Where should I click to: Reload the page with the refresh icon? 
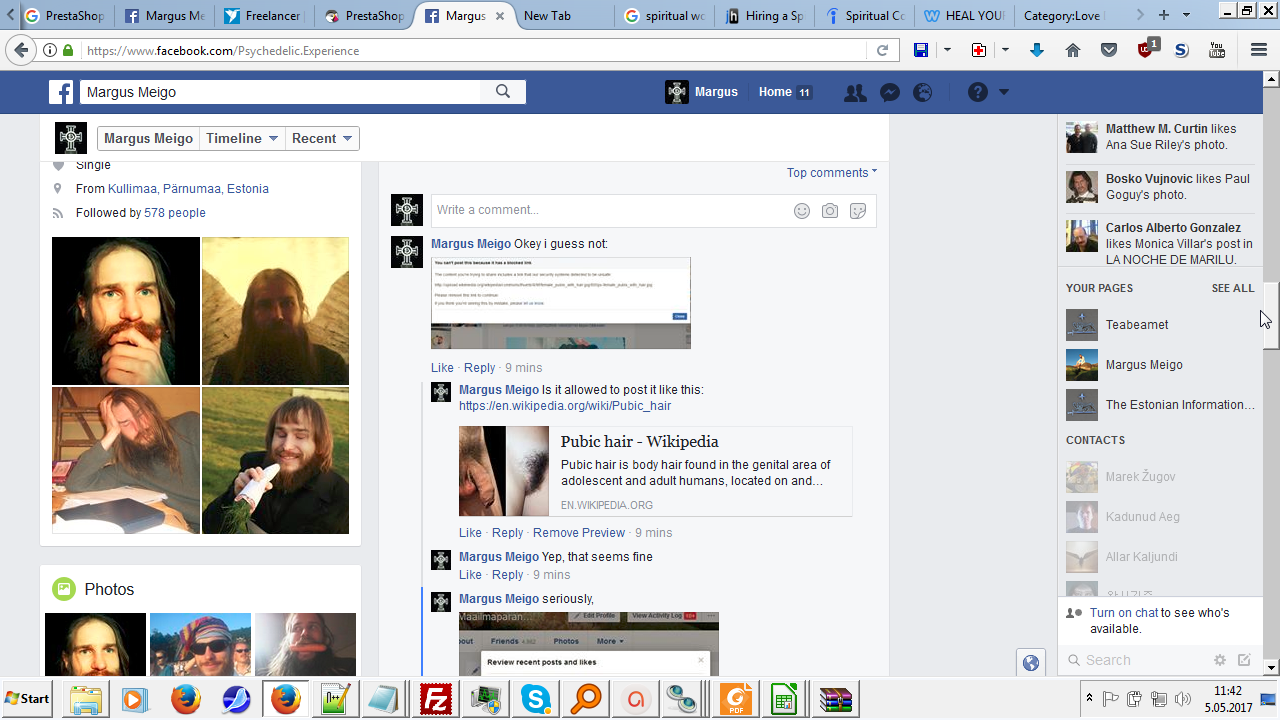point(882,50)
